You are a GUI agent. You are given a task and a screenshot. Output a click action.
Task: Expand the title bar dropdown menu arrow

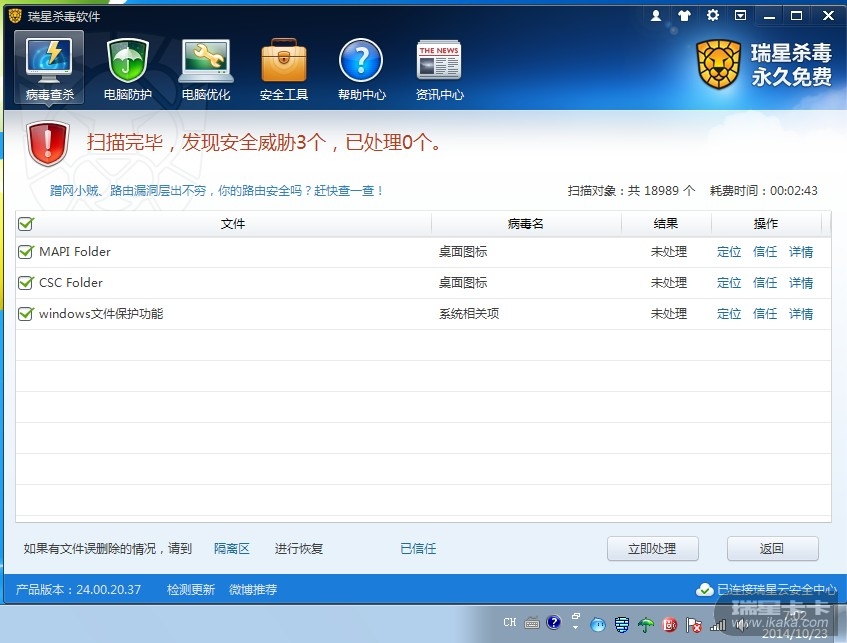point(741,16)
